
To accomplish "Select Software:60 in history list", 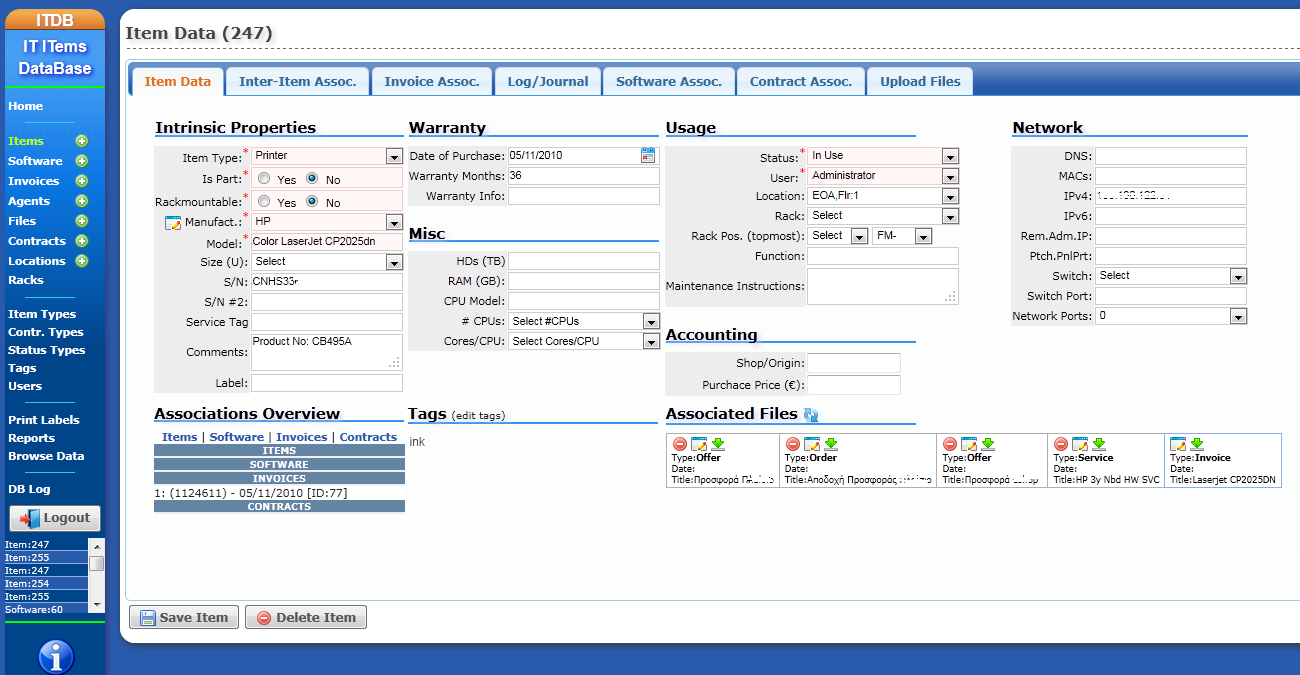I will [x=46, y=609].
